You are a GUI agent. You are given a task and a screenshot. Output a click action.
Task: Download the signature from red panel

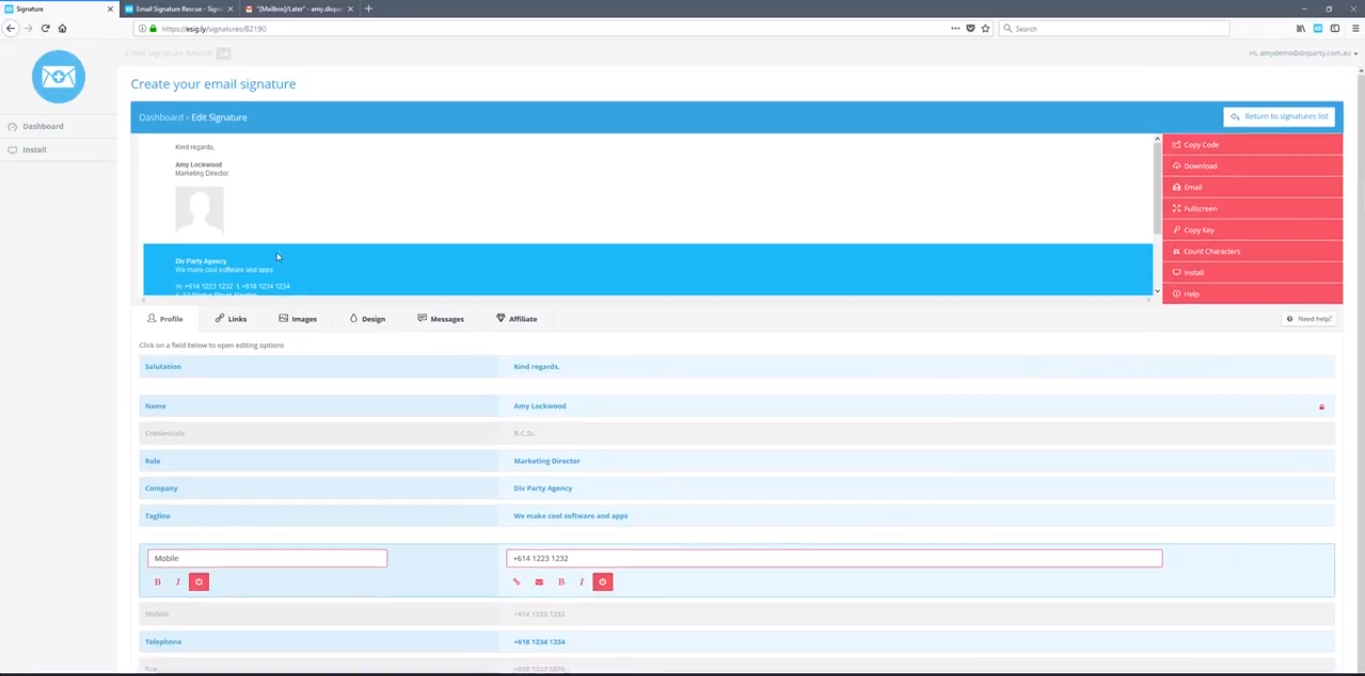[x=1252, y=166]
